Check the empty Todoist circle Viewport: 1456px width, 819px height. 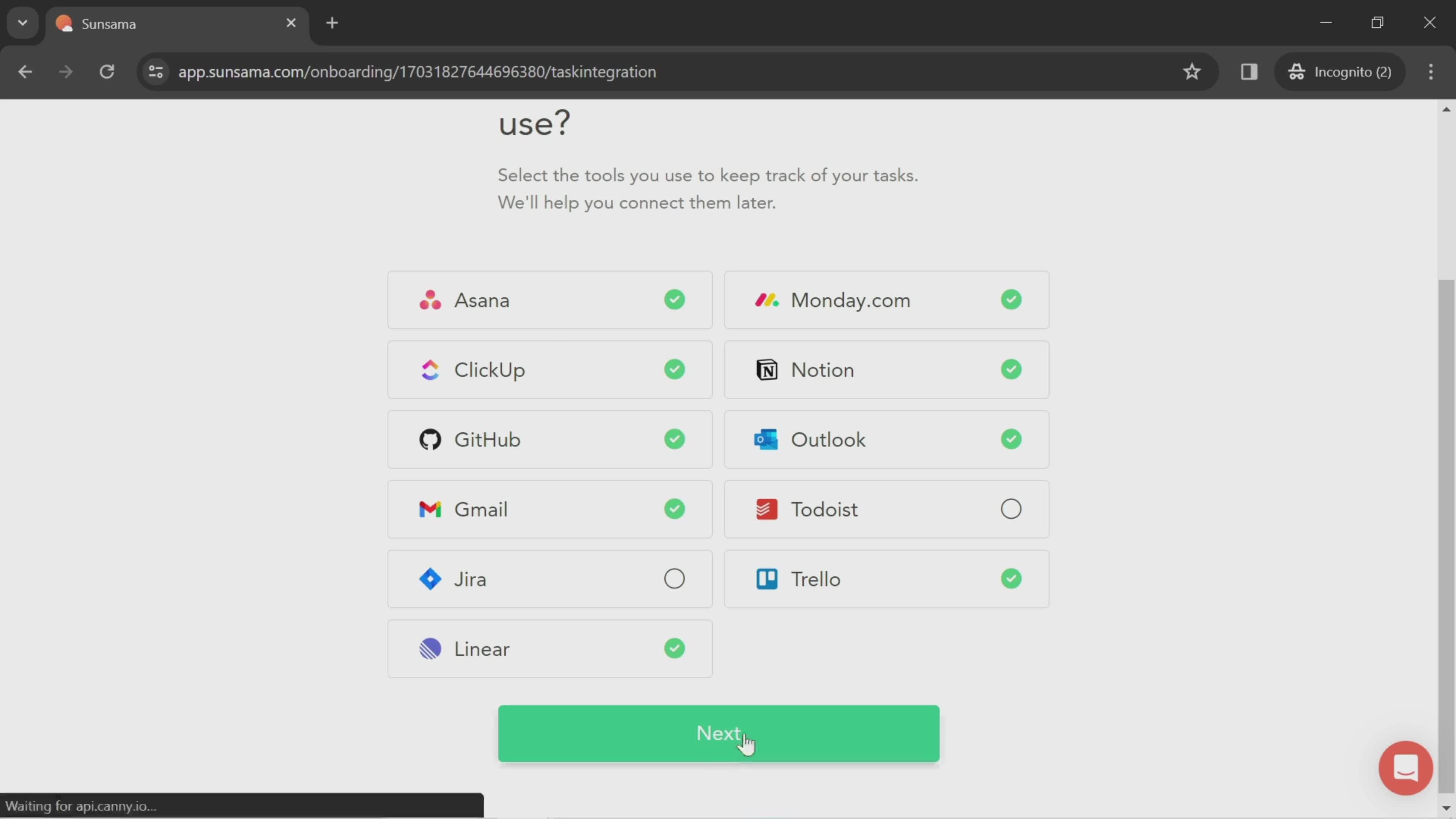(x=1011, y=509)
